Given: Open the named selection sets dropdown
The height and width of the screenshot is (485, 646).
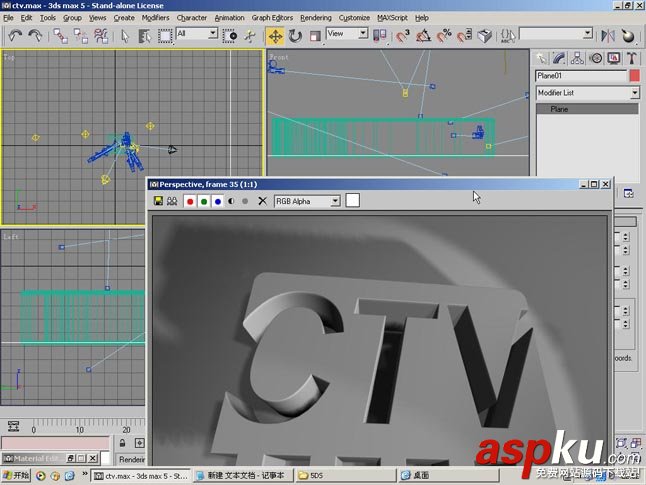Looking at the screenshot, I should (x=587, y=33).
